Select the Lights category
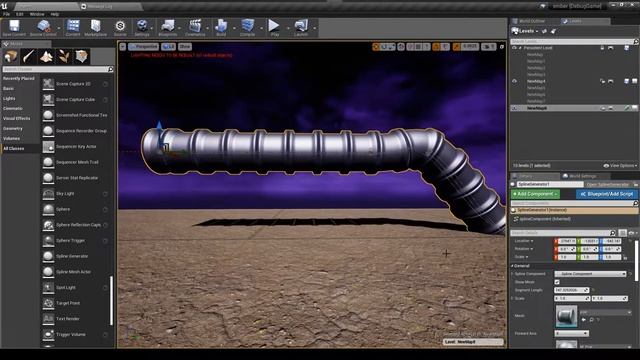The height and width of the screenshot is (360, 640). pyautogui.click(x=9, y=98)
